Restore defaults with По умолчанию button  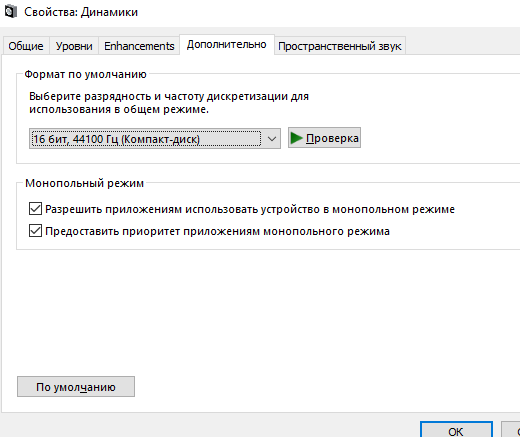click(76, 387)
